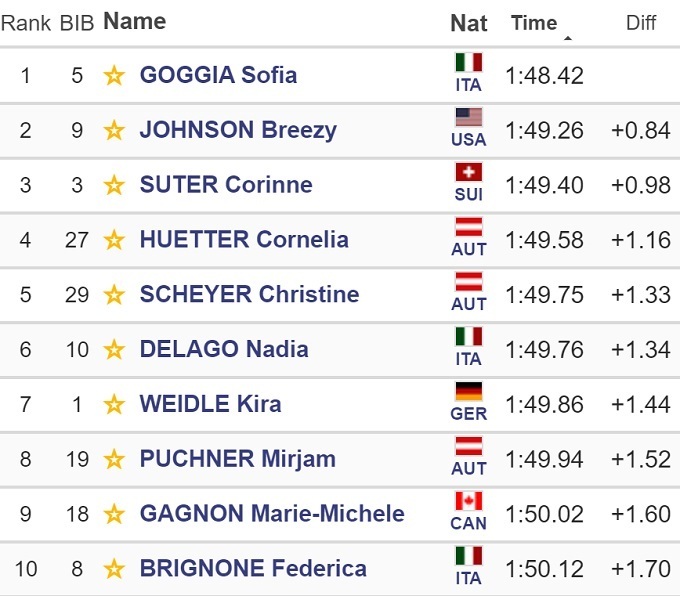This screenshot has height=596, width=680.
Task: Open GAGNON Marie-Michele athlete profile
Action: [272, 514]
